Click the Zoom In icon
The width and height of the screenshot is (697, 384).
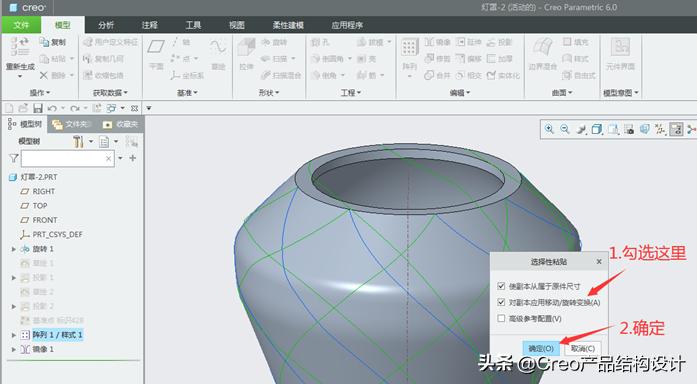[x=549, y=129]
